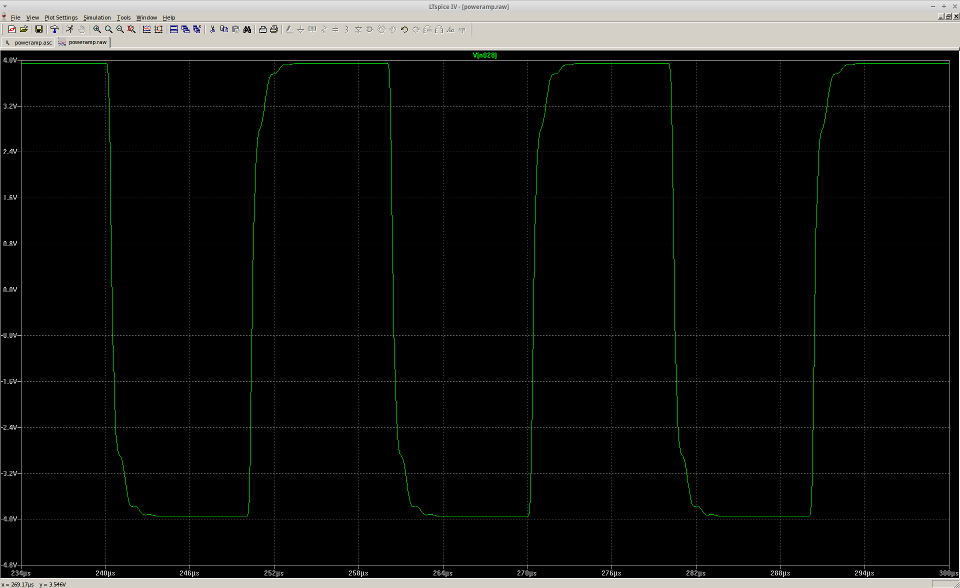Open the Control Panel hammer icon

pos(54,29)
